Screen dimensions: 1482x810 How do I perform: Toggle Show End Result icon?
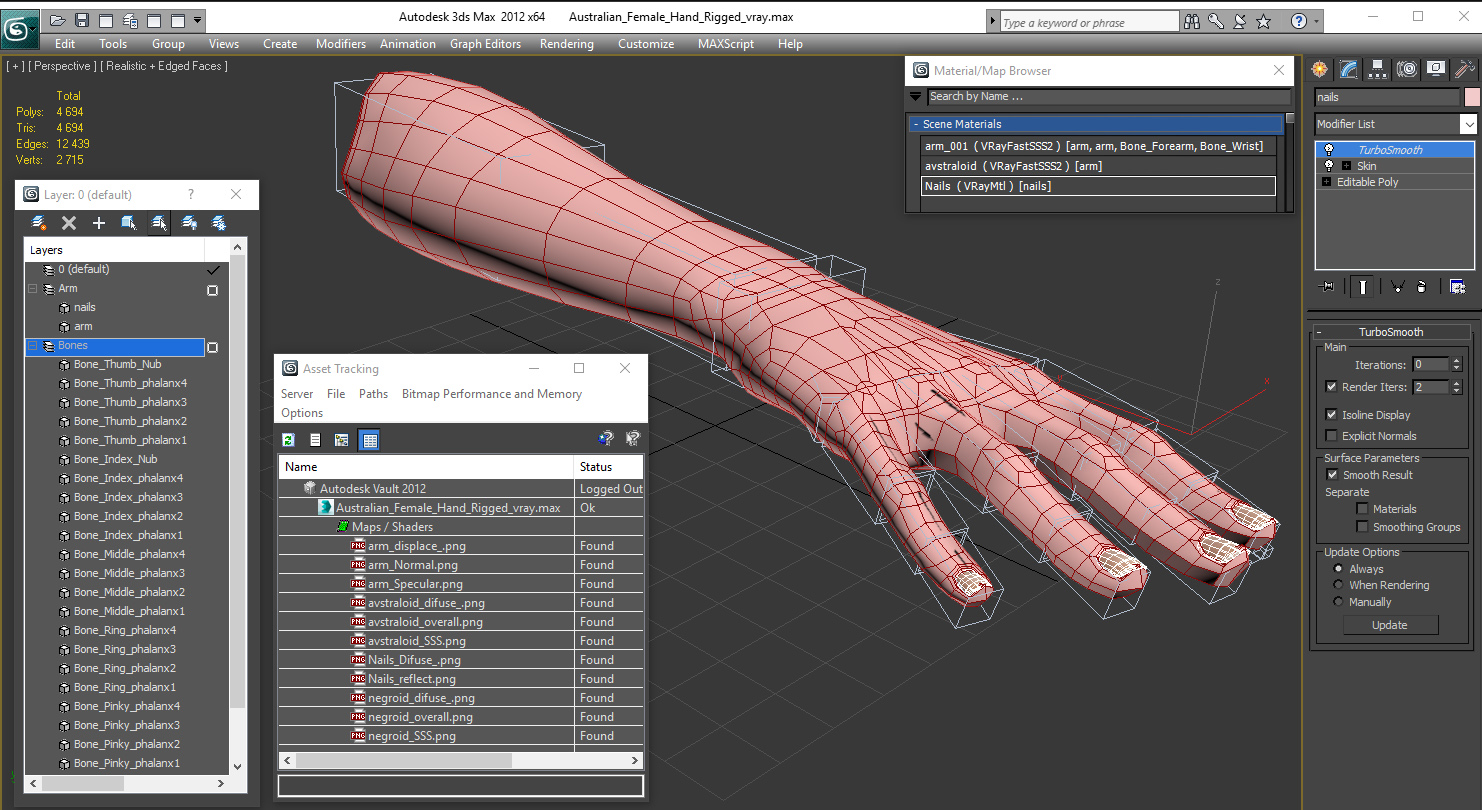click(1362, 287)
